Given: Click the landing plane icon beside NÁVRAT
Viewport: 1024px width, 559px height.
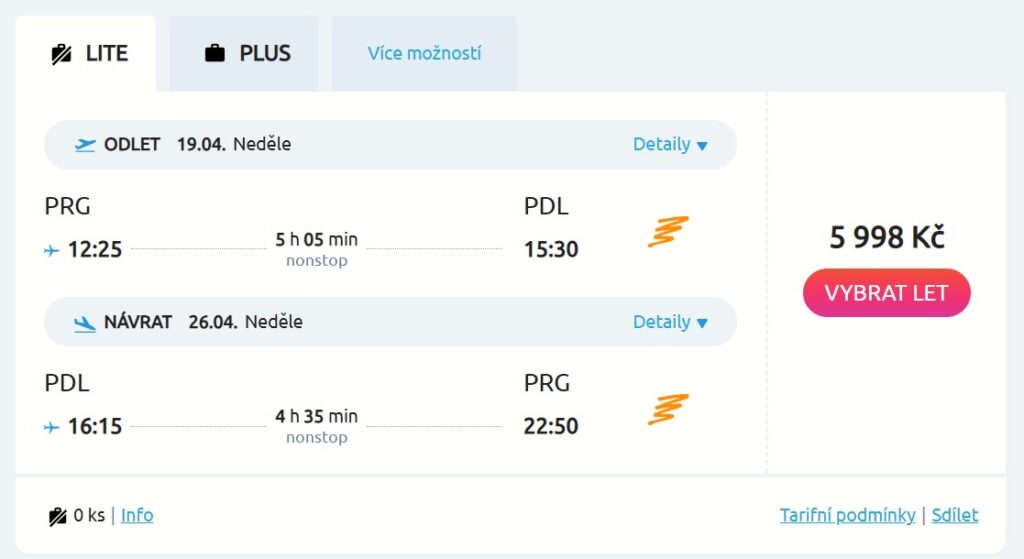Looking at the screenshot, I should (x=86, y=323).
